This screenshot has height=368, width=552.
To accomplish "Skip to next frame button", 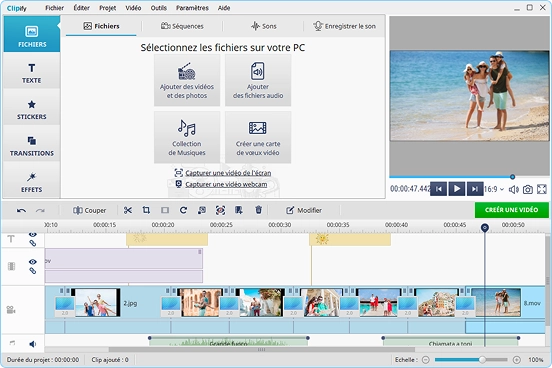I will coord(475,189).
